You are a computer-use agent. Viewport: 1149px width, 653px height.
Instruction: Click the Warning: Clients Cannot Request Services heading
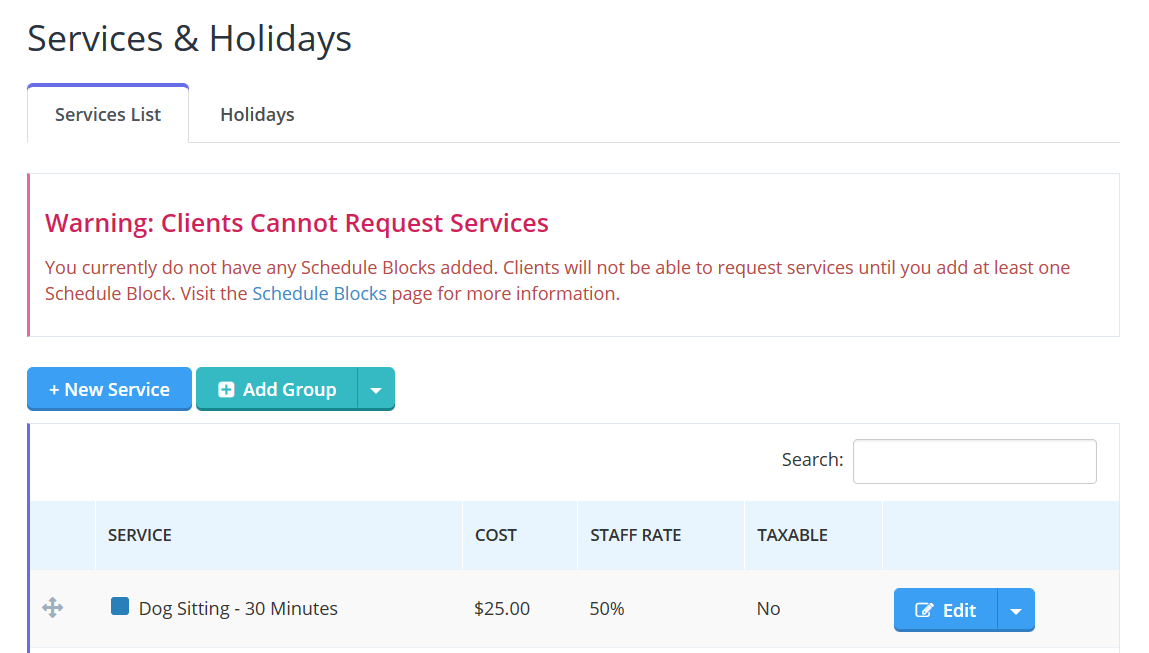297,223
